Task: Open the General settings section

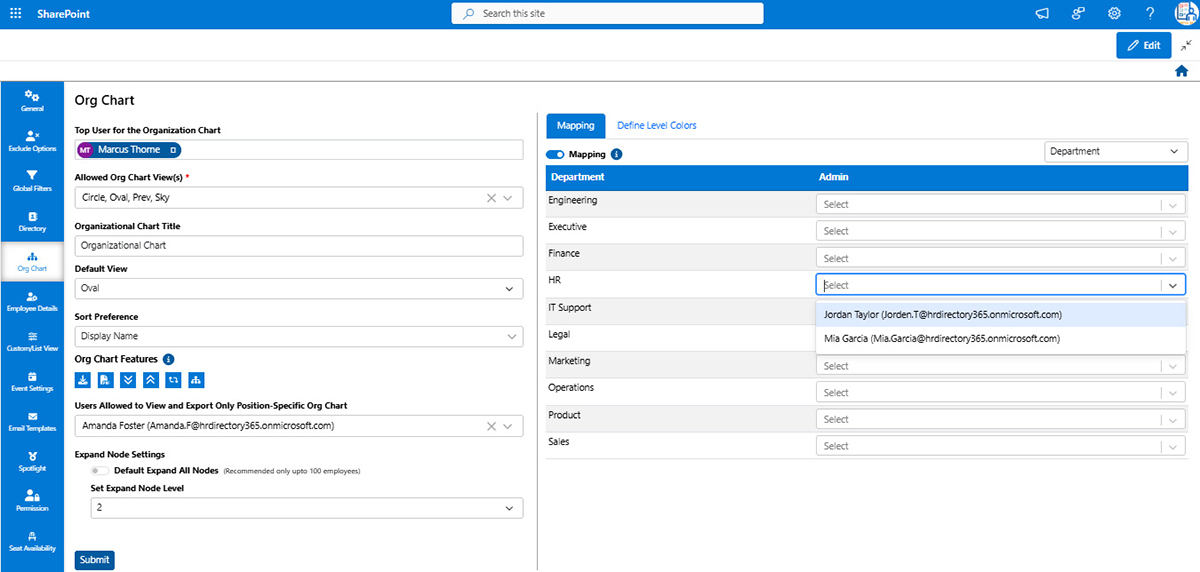Action: pyautogui.click(x=32, y=100)
